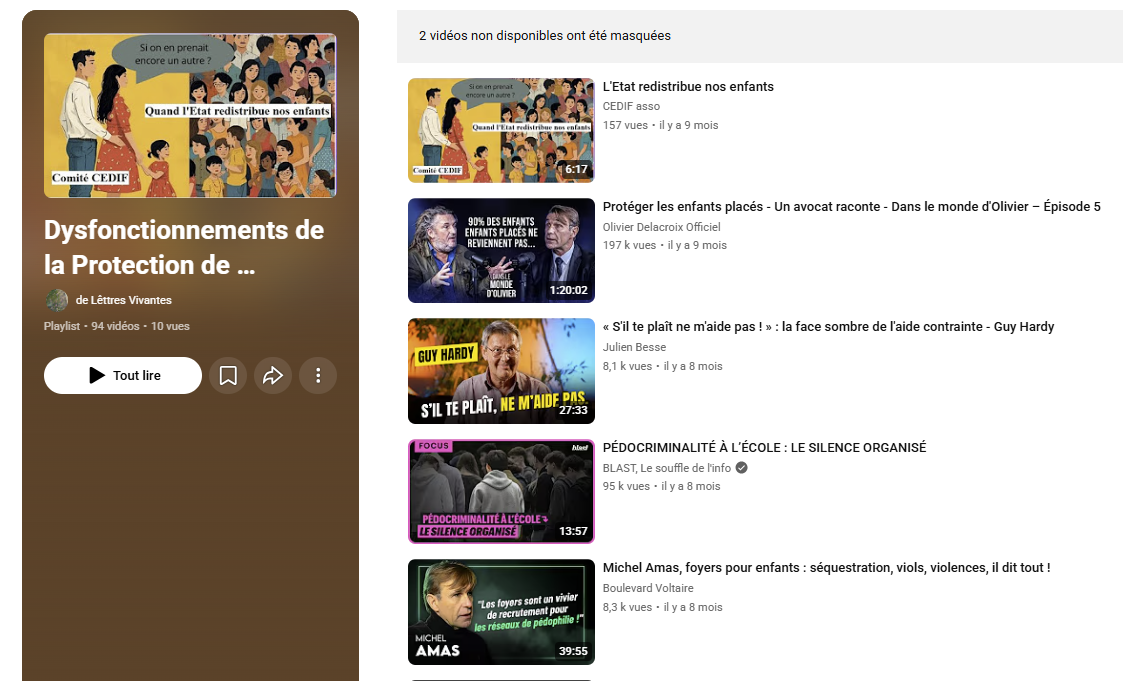
Task: Open video Protéger les enfants placés
Action: (x=852, y=207)
